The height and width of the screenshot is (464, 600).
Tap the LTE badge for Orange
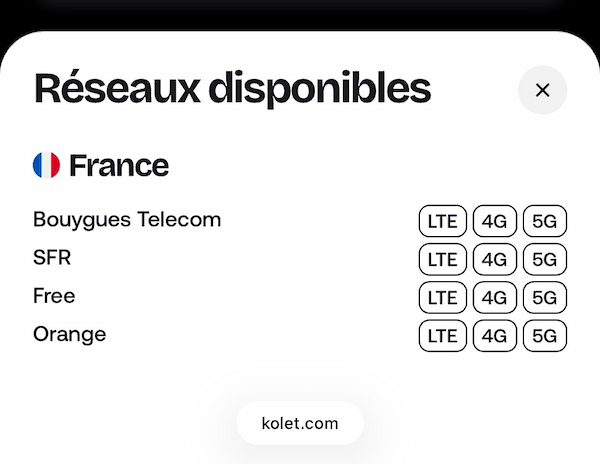coord(442,335)
